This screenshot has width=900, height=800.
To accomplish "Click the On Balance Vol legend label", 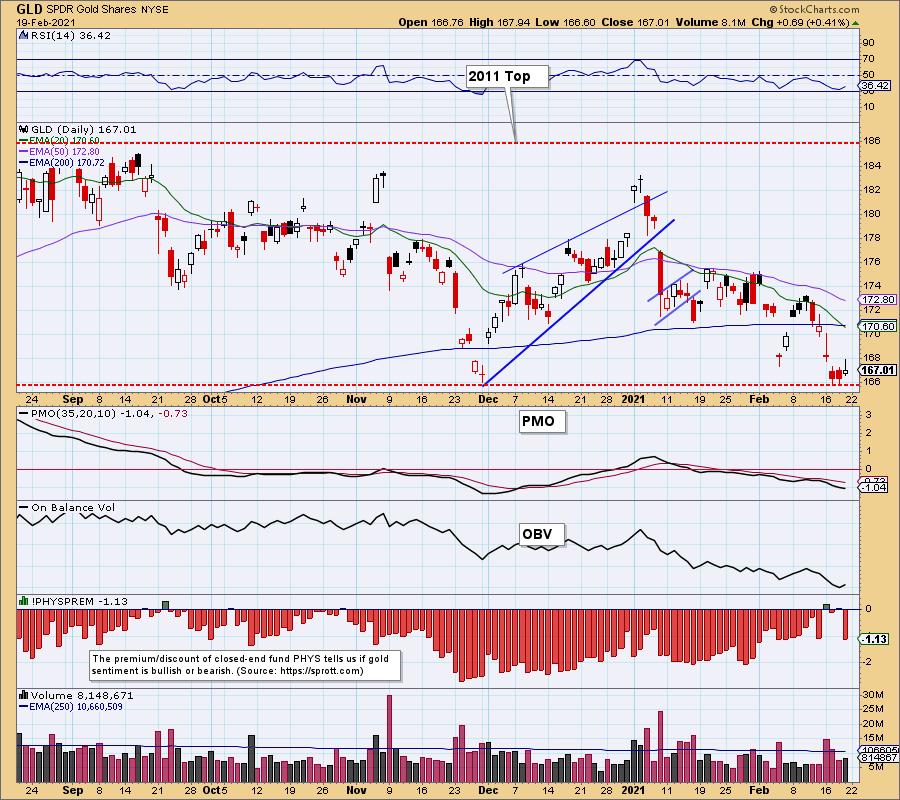I will [x=67, y=507].
